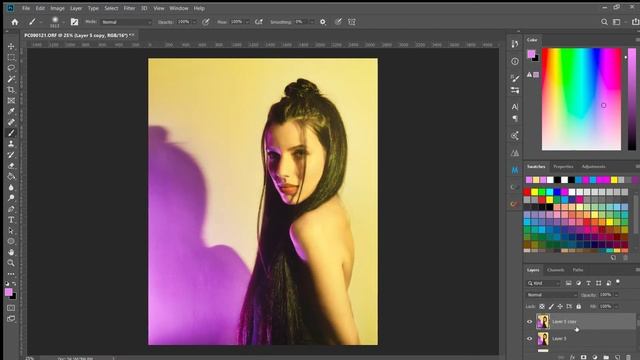The width and height of the screenshot is (640, 360).
Task: Toggle layer filtering on/off switch
Action: [x=618, y=282]
